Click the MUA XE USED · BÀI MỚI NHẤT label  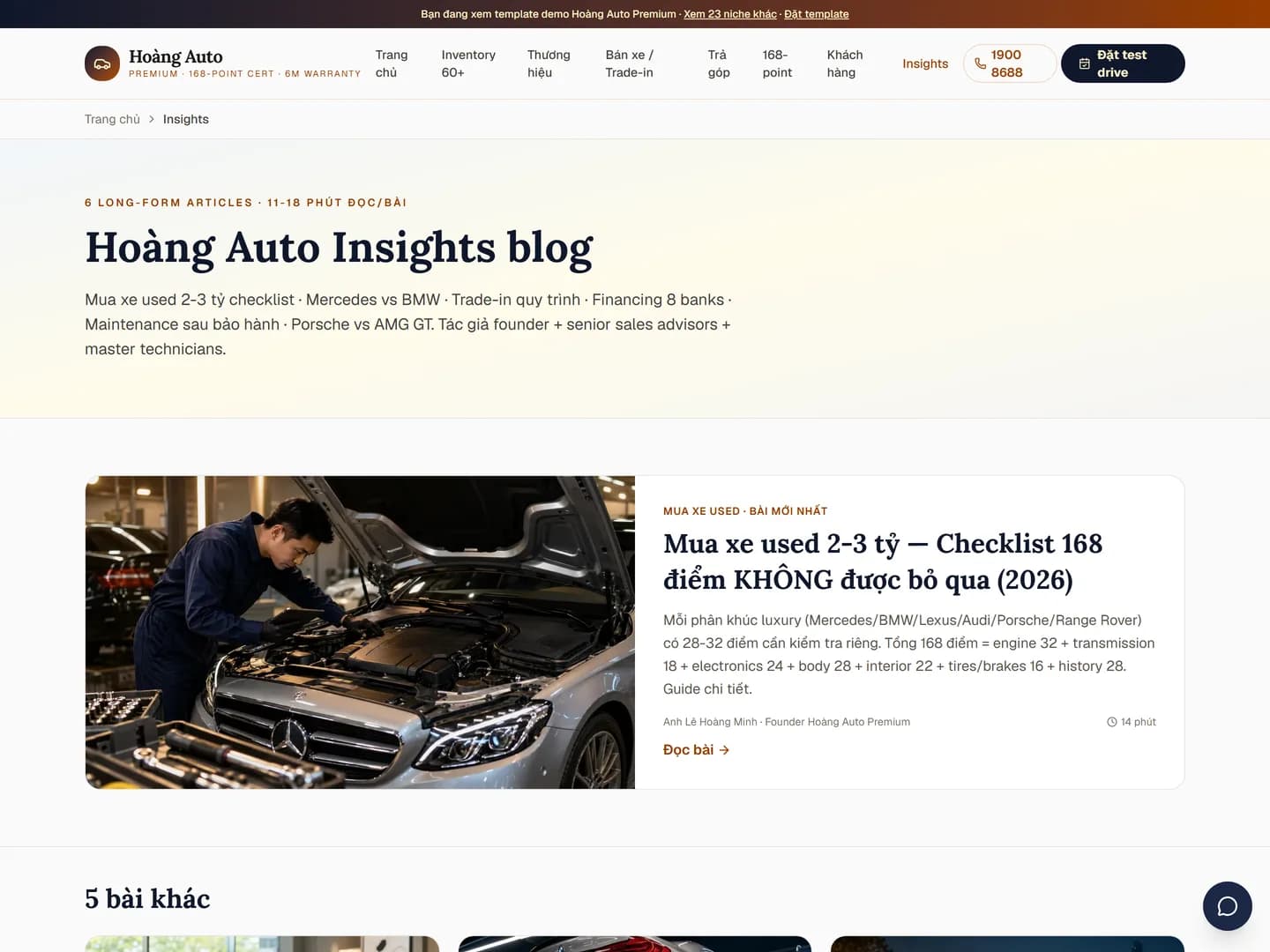pos(745,511)
